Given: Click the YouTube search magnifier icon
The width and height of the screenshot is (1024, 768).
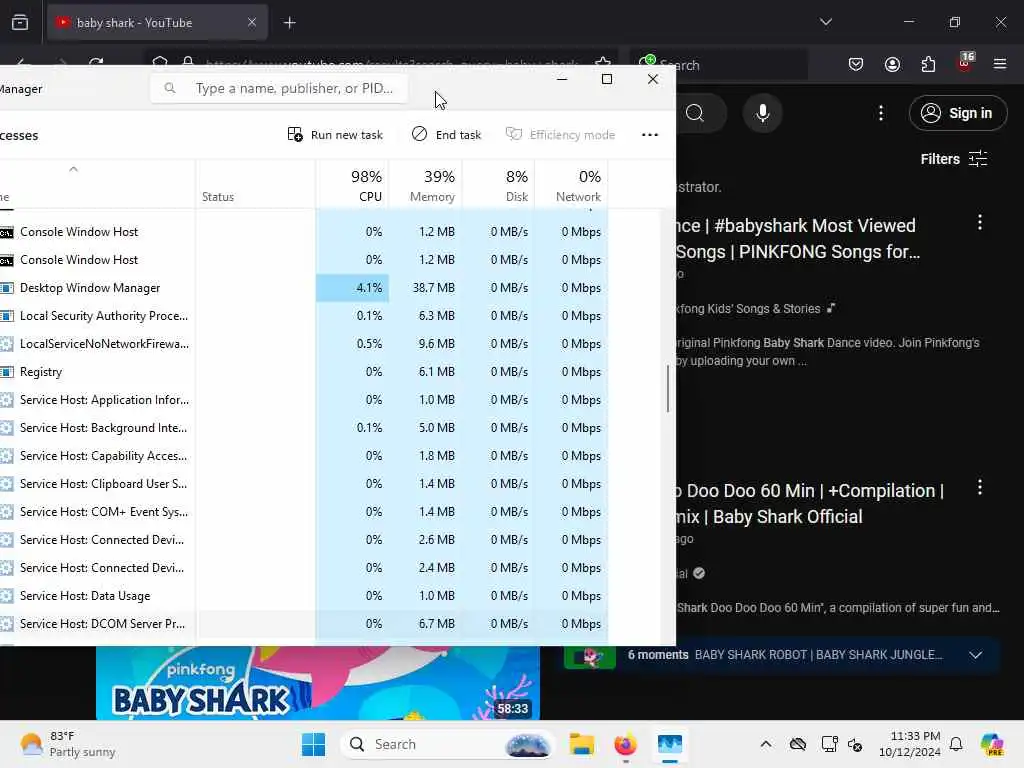Looking at the screenshot, I should click(695, 113).
